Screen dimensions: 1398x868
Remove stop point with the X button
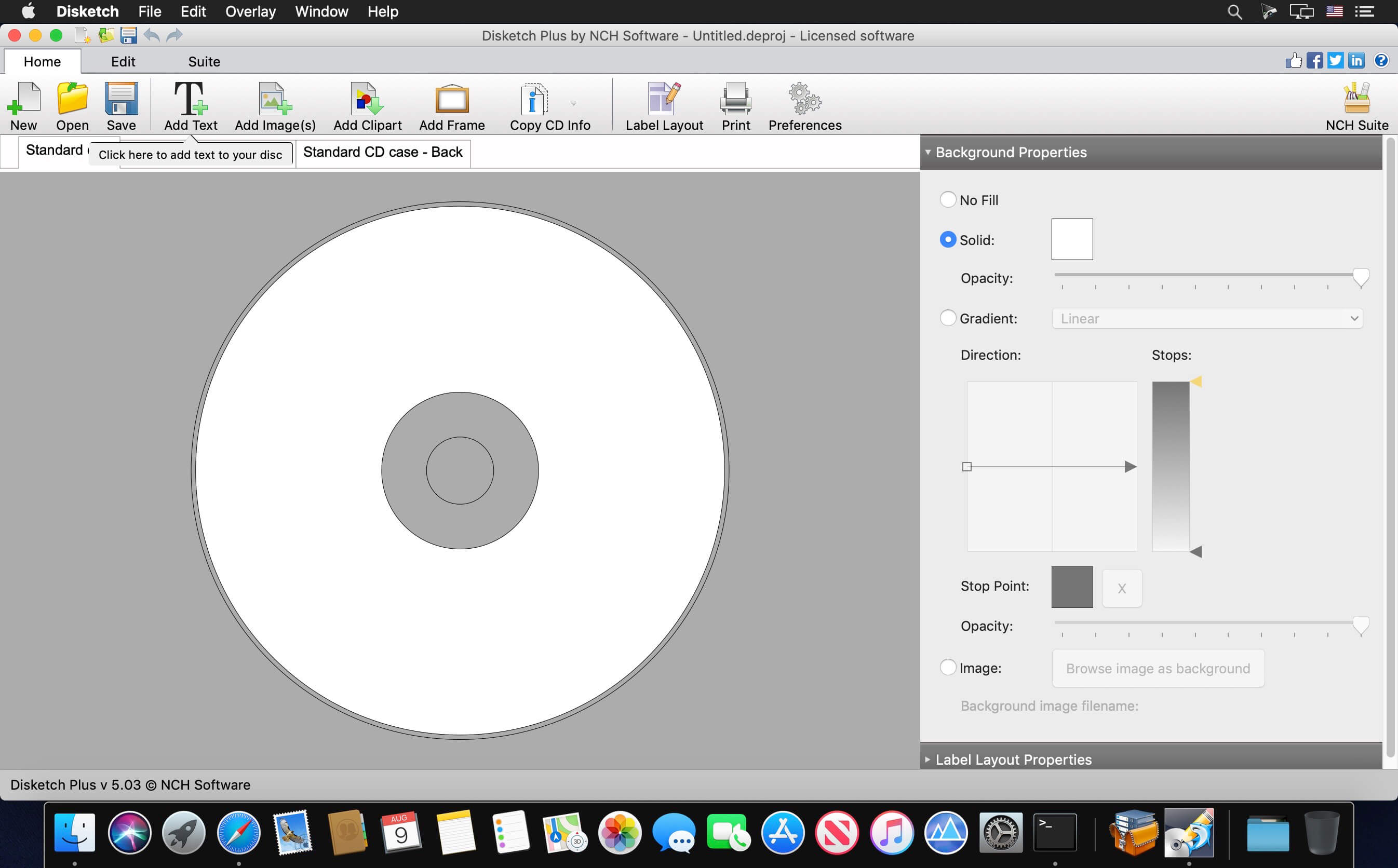(1121, 587)
